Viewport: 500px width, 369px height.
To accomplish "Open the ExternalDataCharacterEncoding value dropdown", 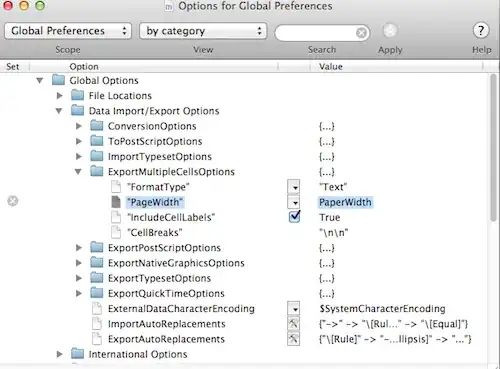I will [x=294, y=308].
